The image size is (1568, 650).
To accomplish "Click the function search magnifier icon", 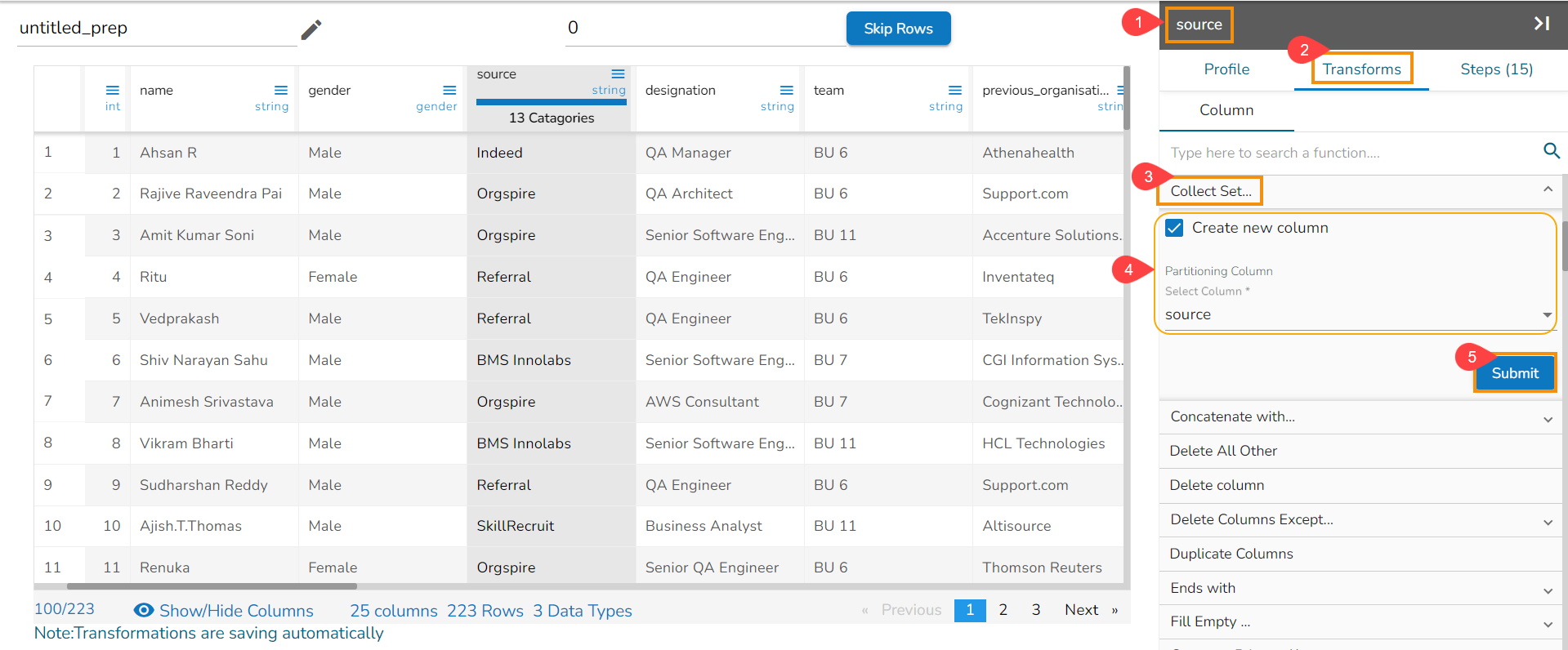I will pyautogui.click(x=1551, y=151).
